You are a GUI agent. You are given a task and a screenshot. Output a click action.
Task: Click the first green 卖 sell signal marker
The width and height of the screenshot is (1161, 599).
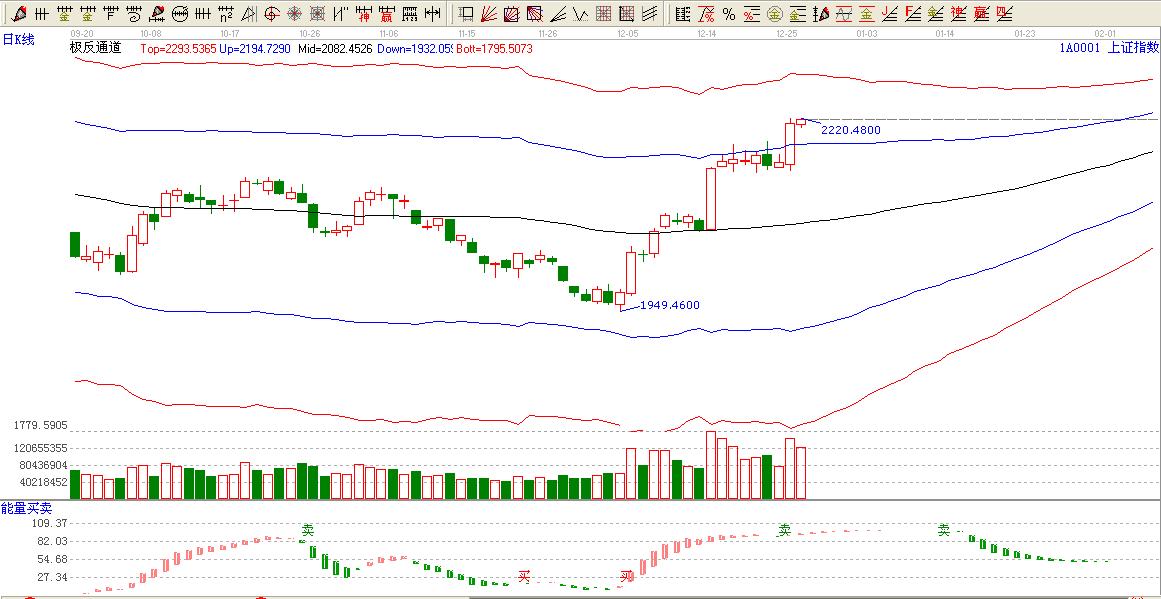[x=309, y=530]
